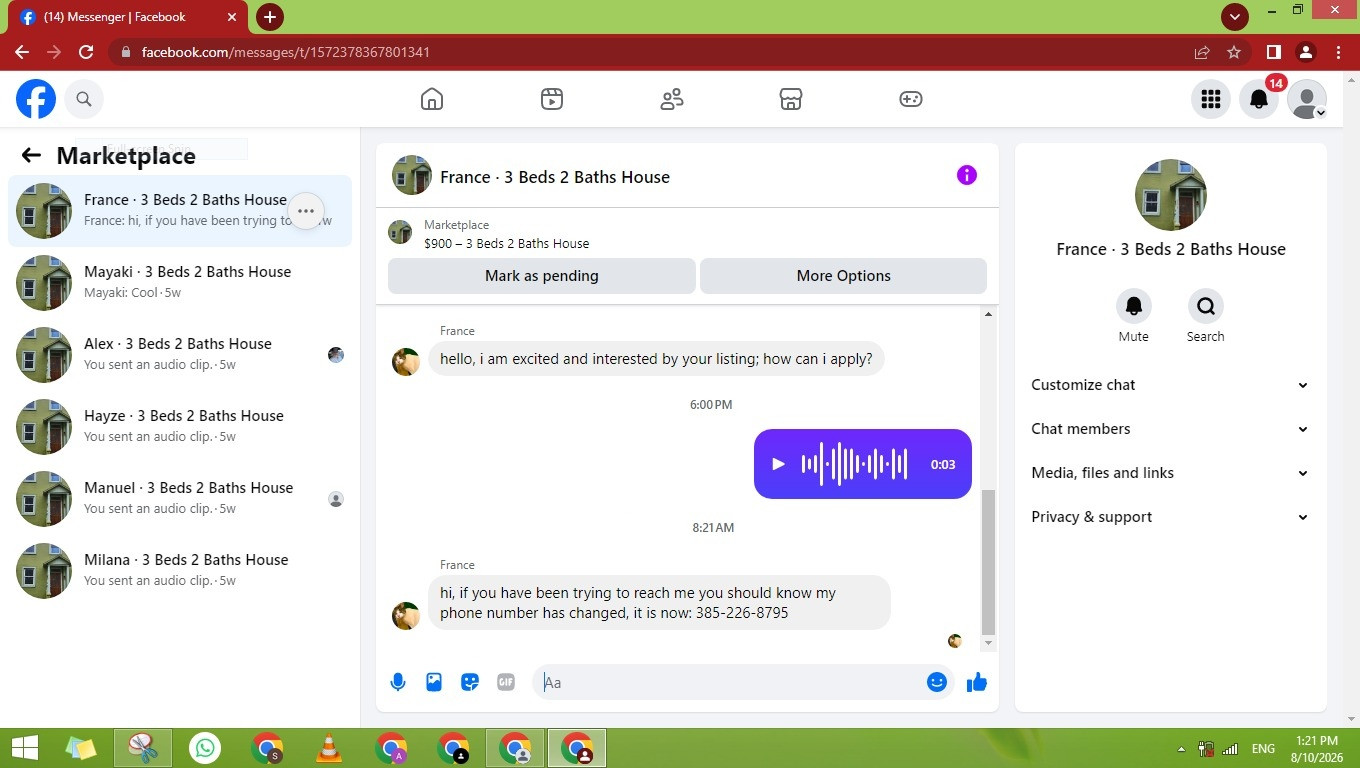The image size is (1360, 768).
Task: Open VLC media player from taskbar
Action: [329, 748]
